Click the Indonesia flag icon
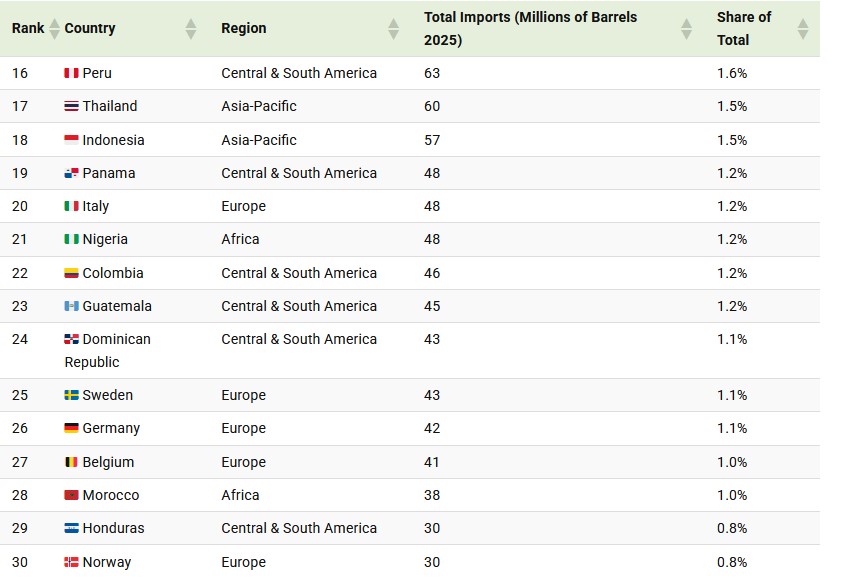This screenshot has width=843, height=585. (x=71, y=140)
